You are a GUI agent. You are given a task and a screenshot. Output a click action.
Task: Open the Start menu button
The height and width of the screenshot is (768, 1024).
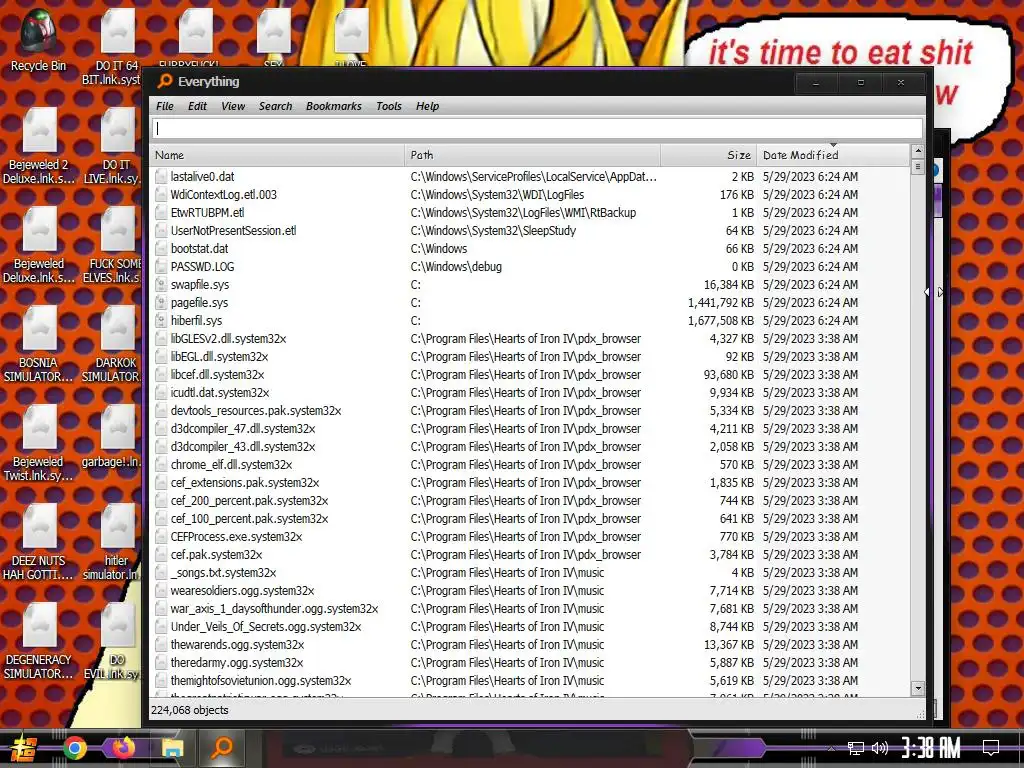coord(24,748)
